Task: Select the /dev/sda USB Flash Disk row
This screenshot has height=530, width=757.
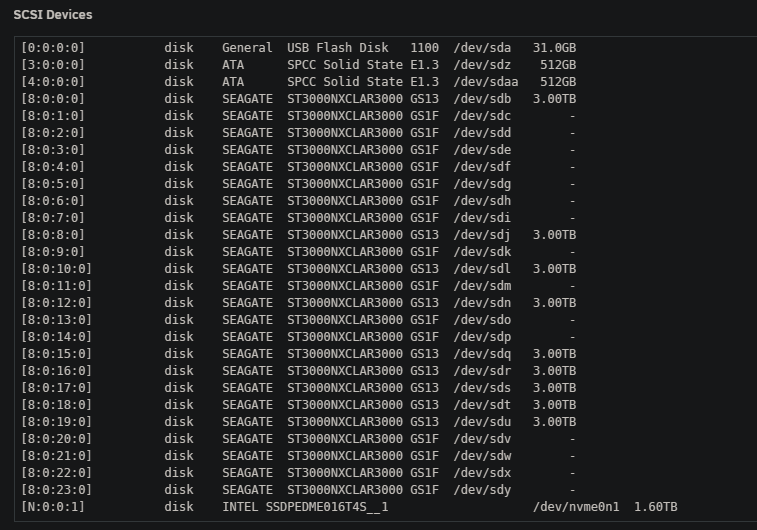Action: [298, 48]
